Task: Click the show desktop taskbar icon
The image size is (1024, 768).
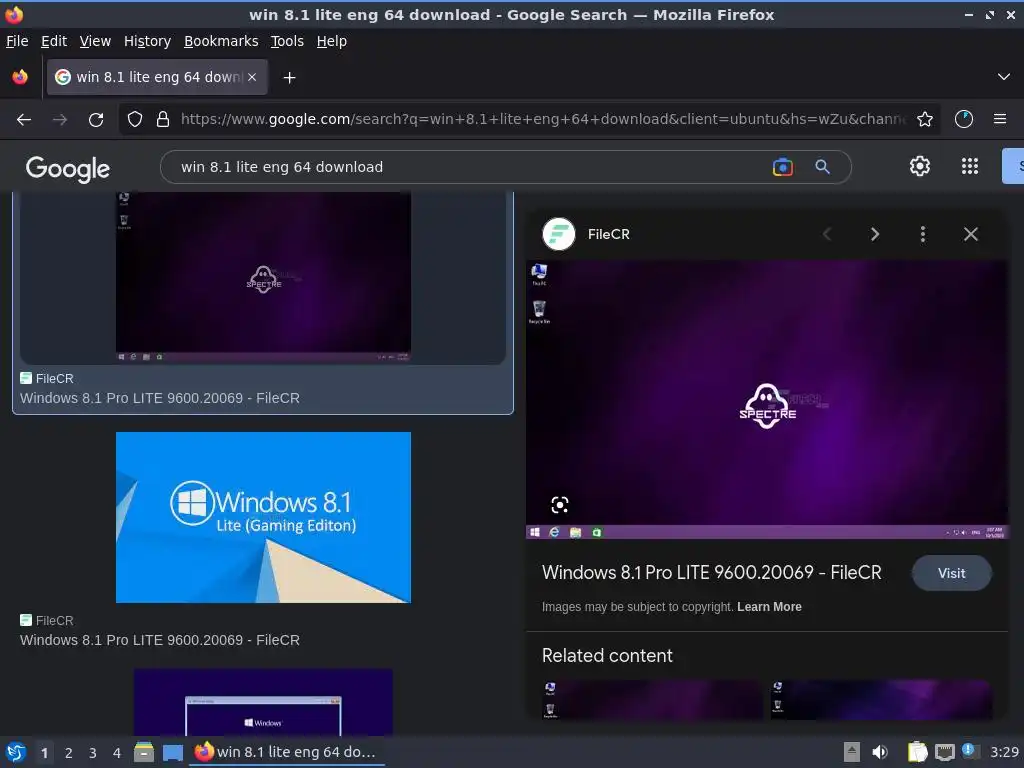Action: 172,752
